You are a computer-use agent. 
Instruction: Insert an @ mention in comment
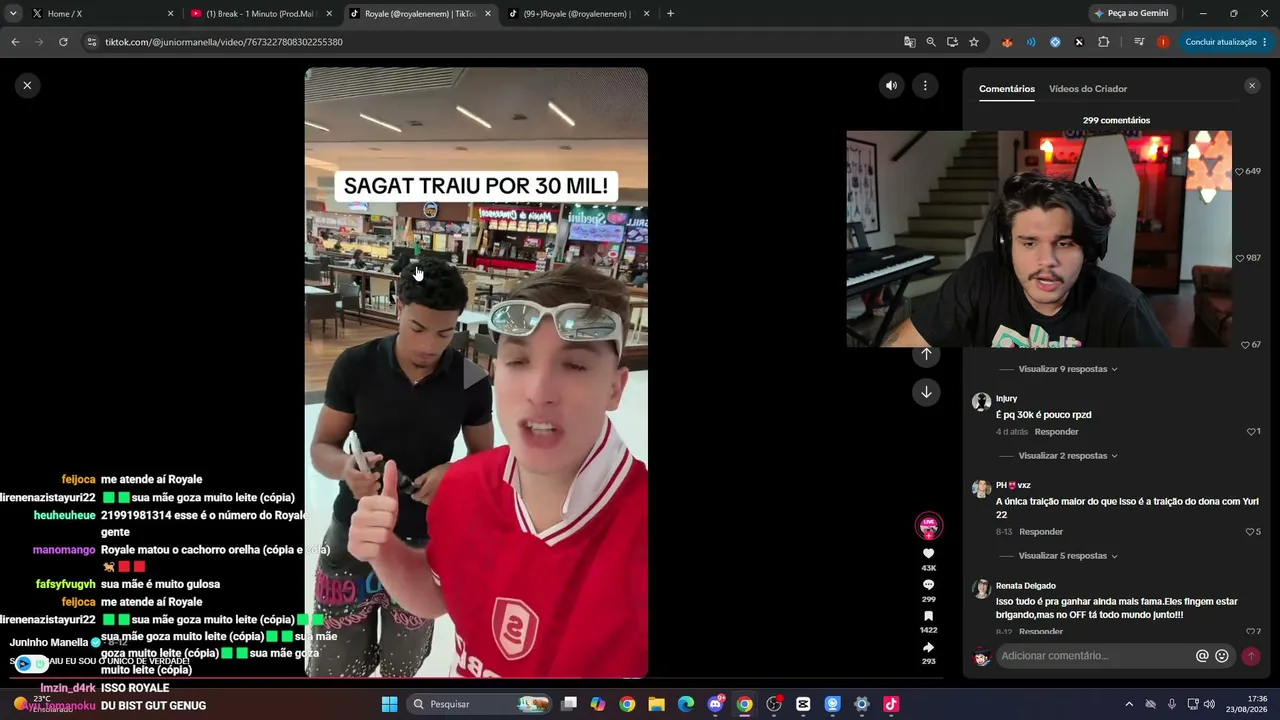pyautogui.click(x=1202, y=656)
